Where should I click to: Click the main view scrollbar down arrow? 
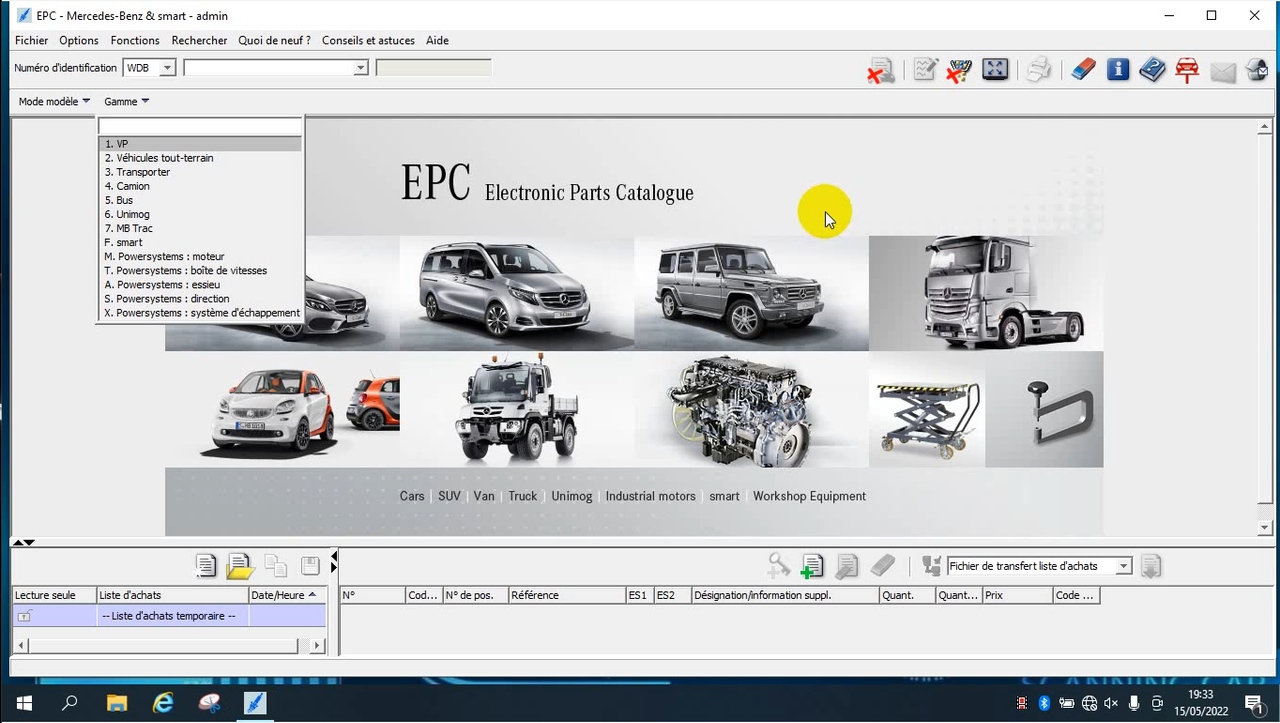pyautogui.click(x=1265, y=527)
